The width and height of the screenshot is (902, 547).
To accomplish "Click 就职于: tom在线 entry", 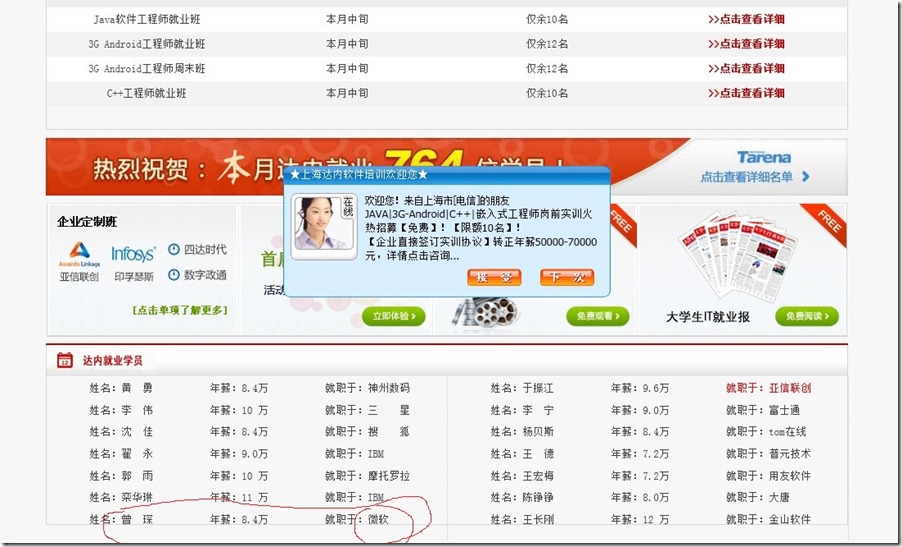I will [x=766, y=432].
